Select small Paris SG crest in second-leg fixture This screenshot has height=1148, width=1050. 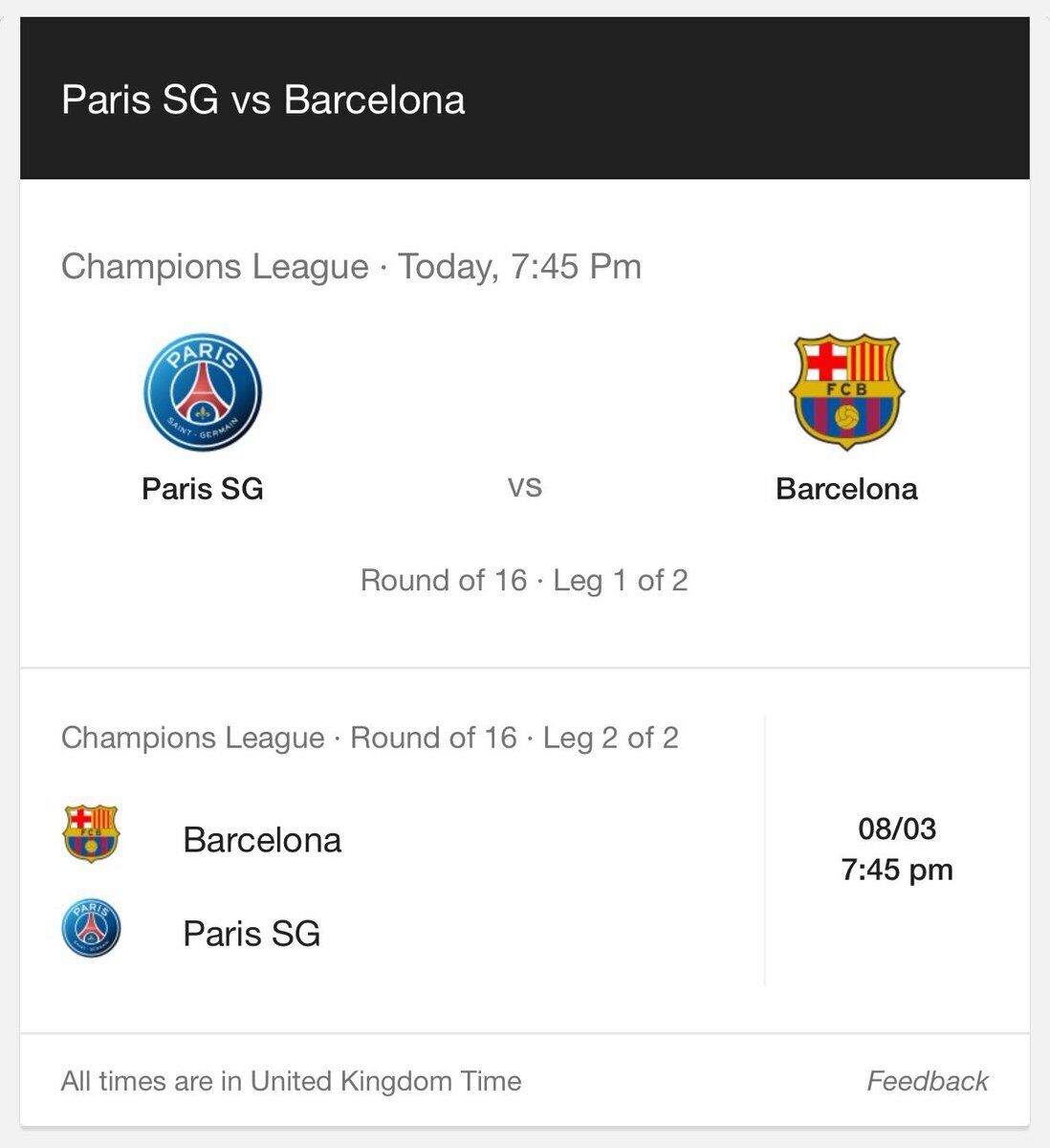(x=91, y=928)
